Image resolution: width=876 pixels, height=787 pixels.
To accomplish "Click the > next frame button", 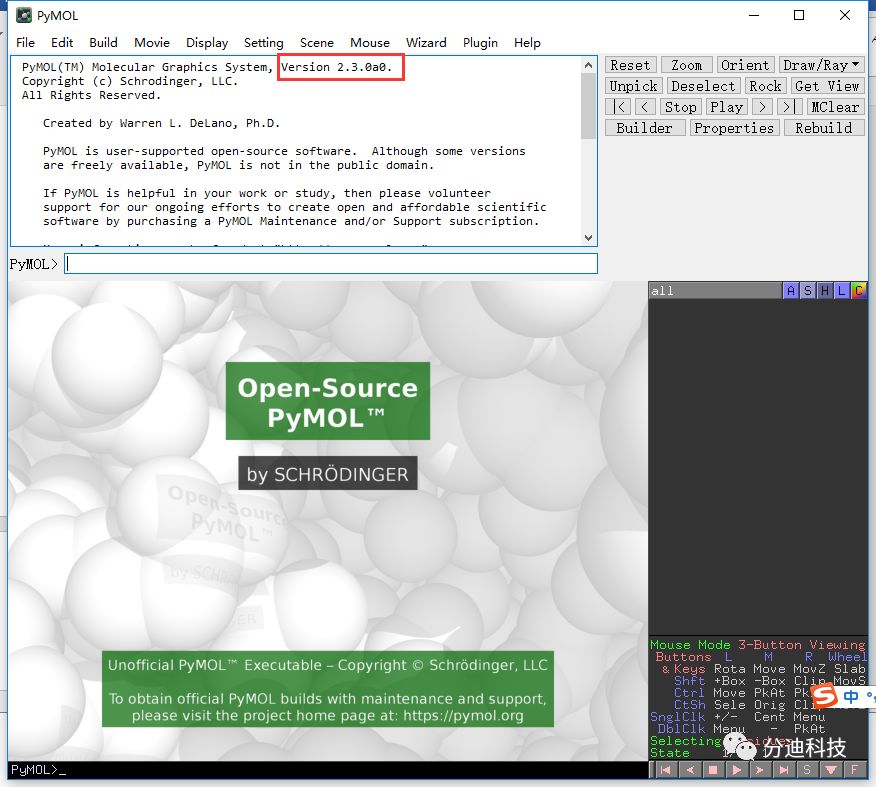I will point(762,107).
